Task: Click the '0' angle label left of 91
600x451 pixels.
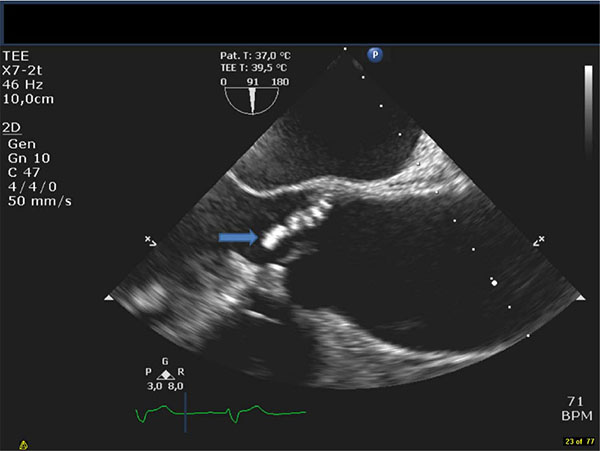Action: [x=223, y=82]
